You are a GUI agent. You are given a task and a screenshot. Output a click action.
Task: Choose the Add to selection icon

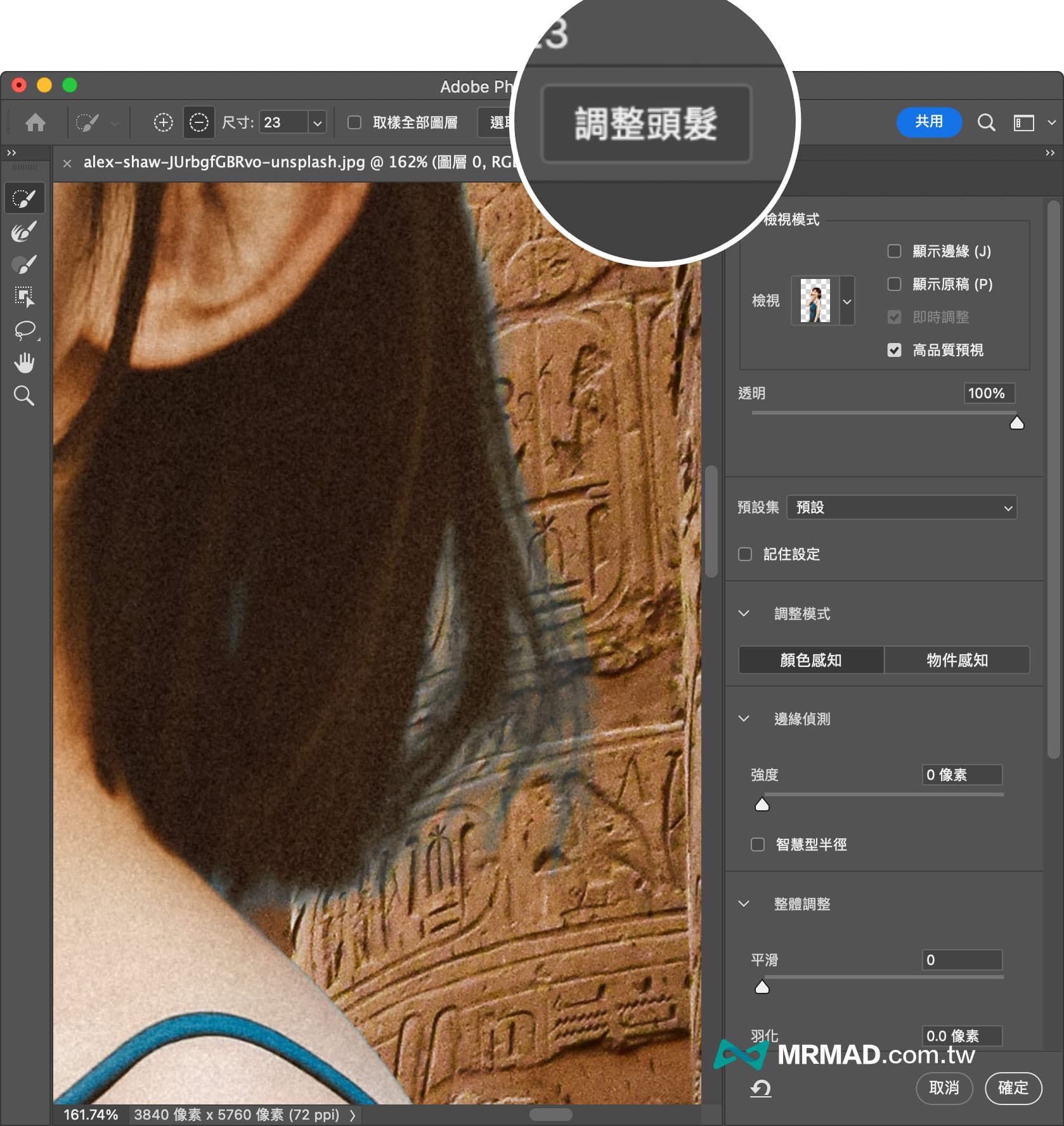tap(163, 122)
